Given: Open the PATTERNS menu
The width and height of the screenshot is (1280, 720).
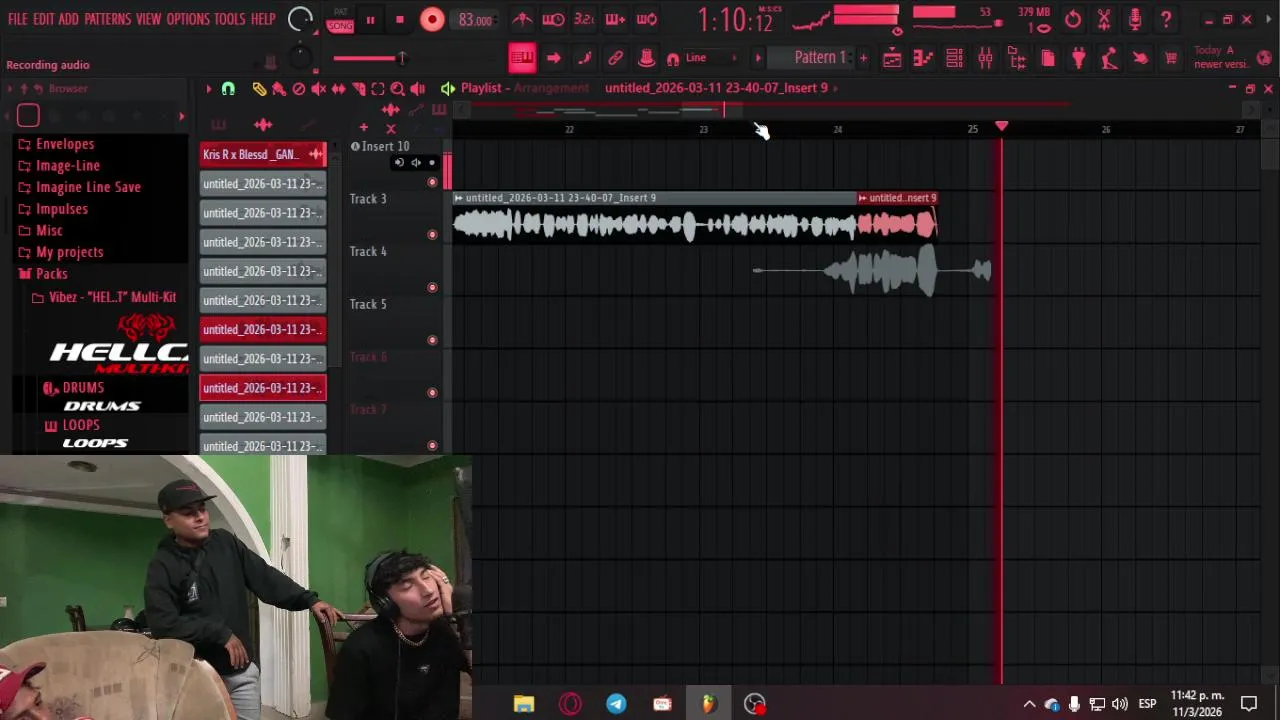Looking at the screenshot, I should click(107, 19).
